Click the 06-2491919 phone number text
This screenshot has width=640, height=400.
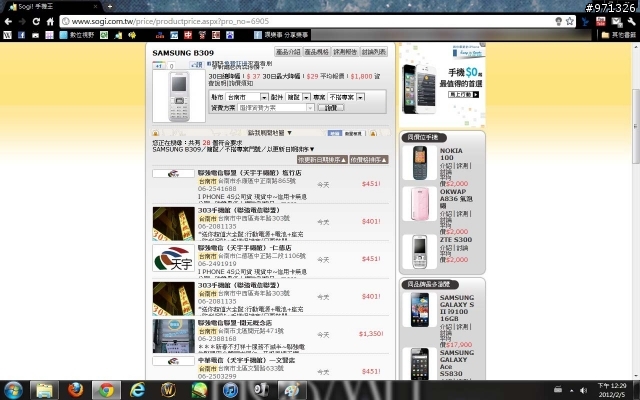coord(217,264)
